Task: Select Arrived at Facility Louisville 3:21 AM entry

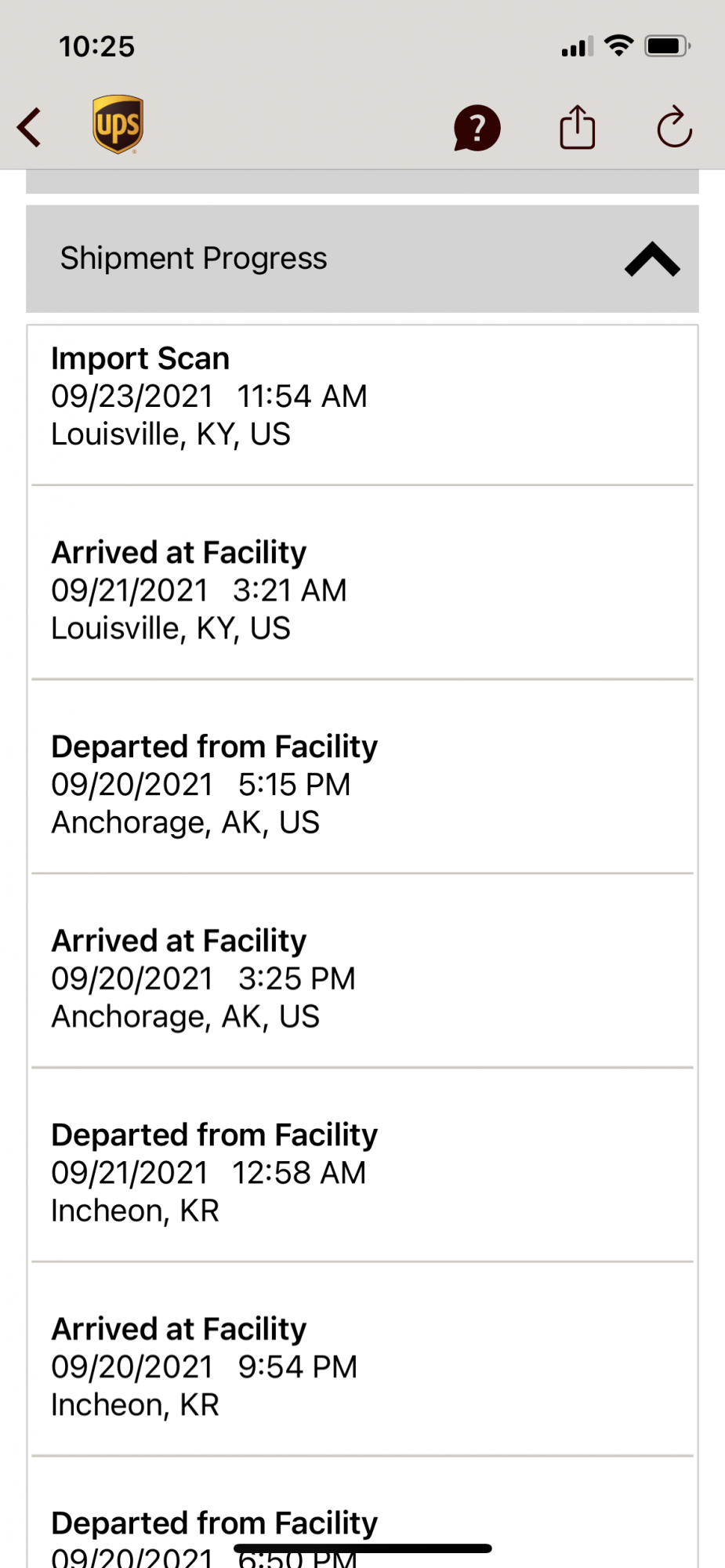Action: point(362,590)
